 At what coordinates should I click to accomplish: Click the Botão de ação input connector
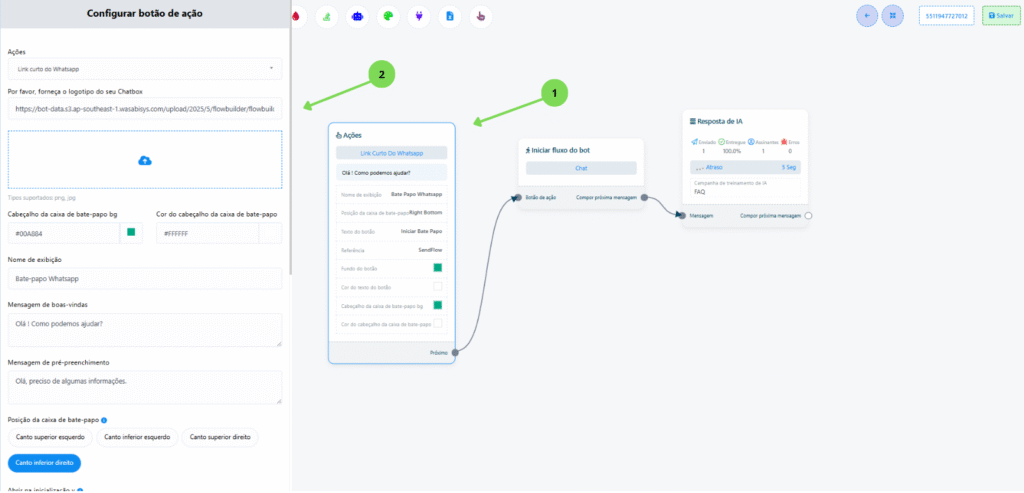pos(519,197)
